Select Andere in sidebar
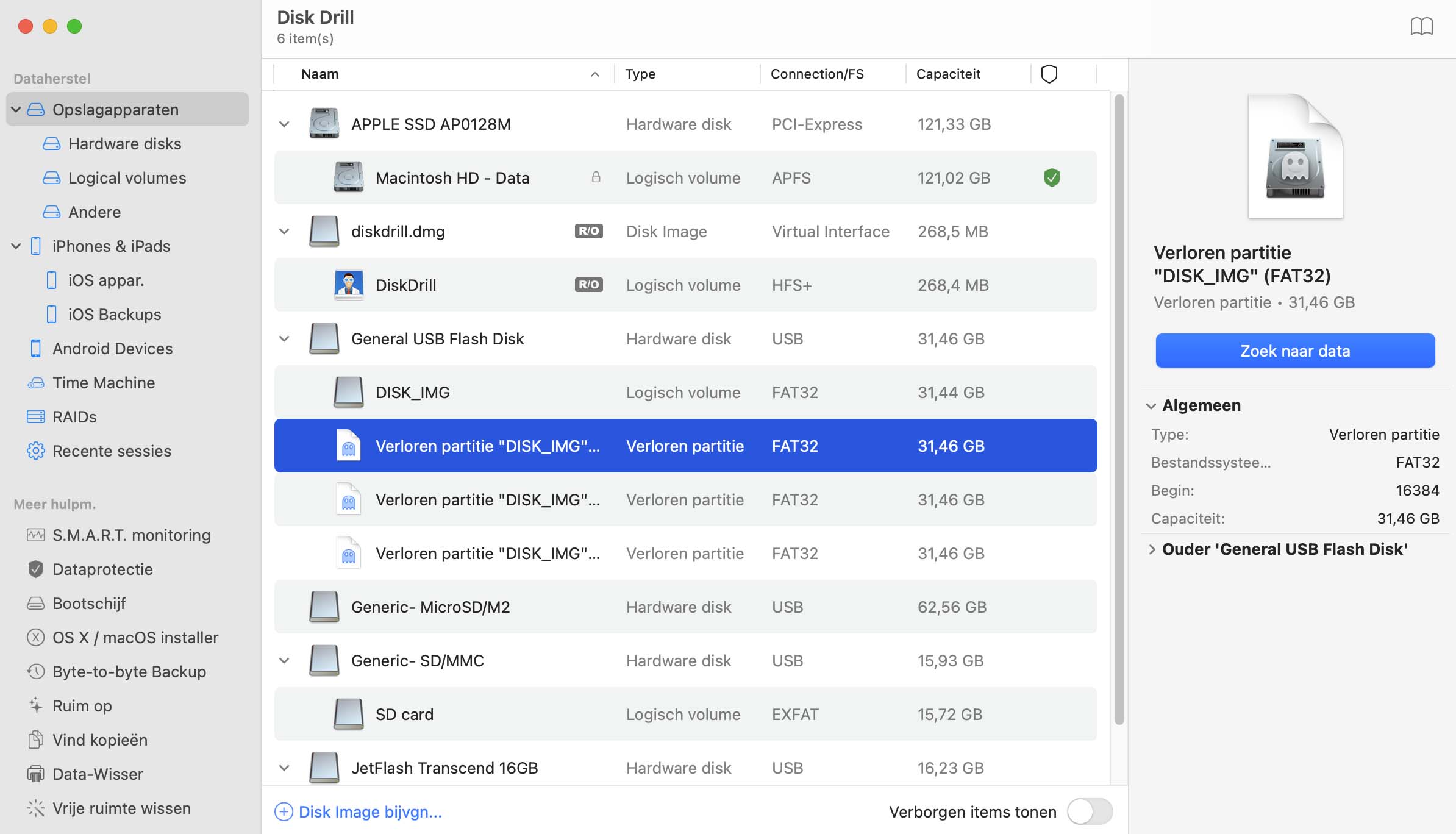The width and height of the screenshot is (1456, 834). click(95, 212)
